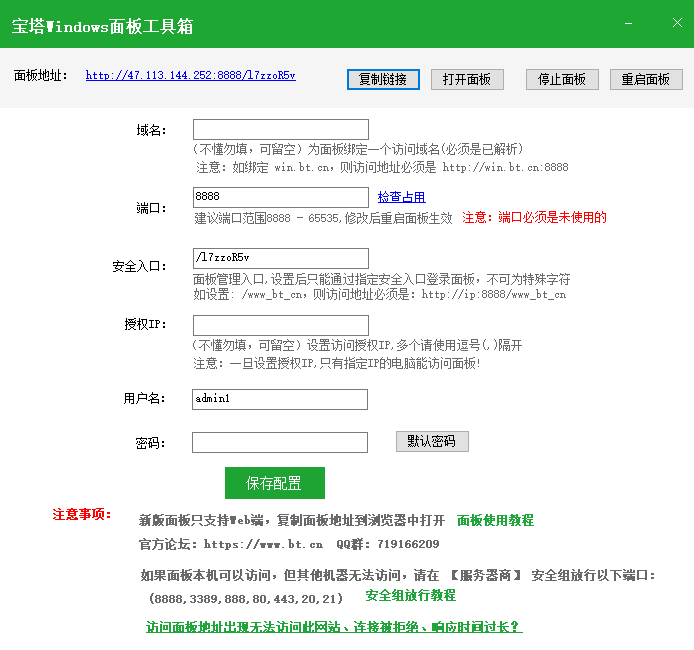Open the panel with 打开面板 button
This screenshot has height=650, width=694.
coord(467,80)
